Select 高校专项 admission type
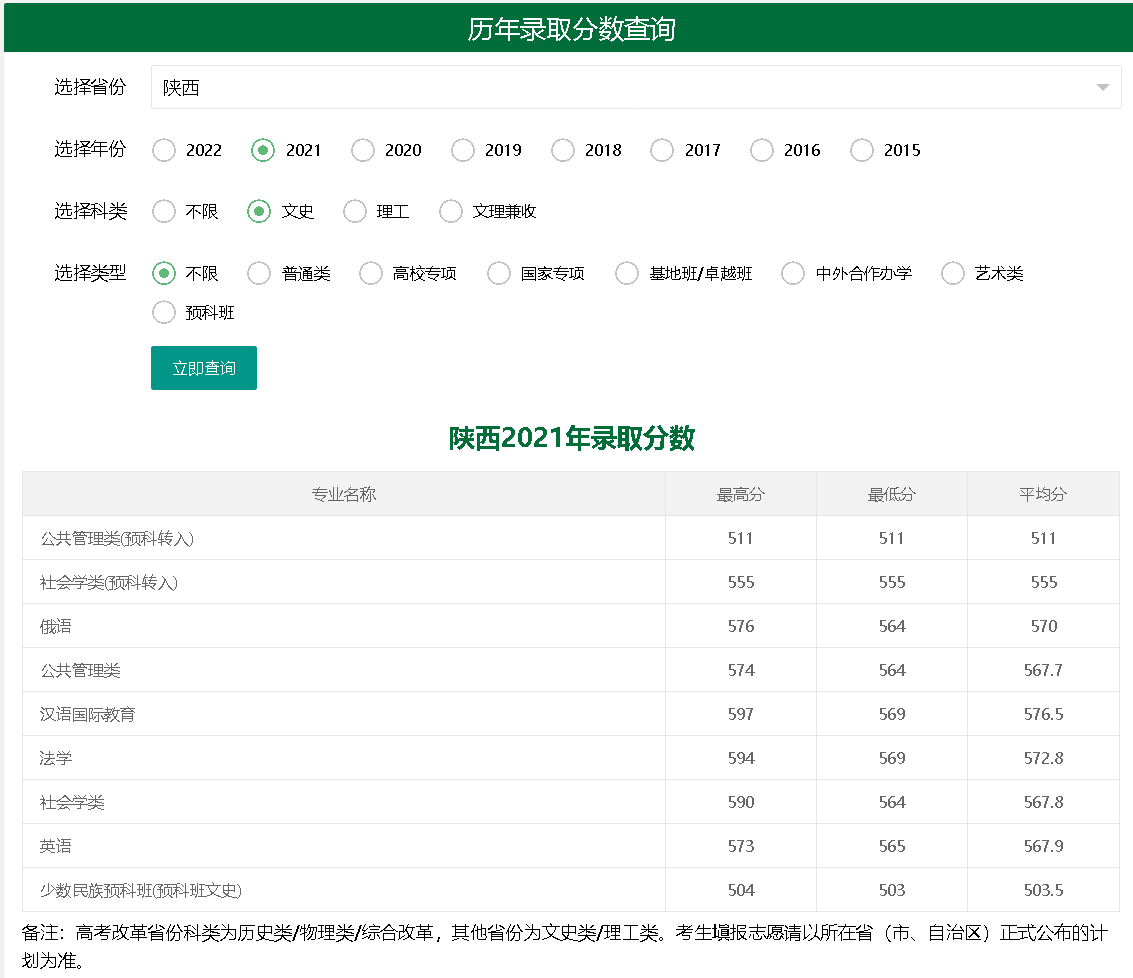 (x=371, y=273)
